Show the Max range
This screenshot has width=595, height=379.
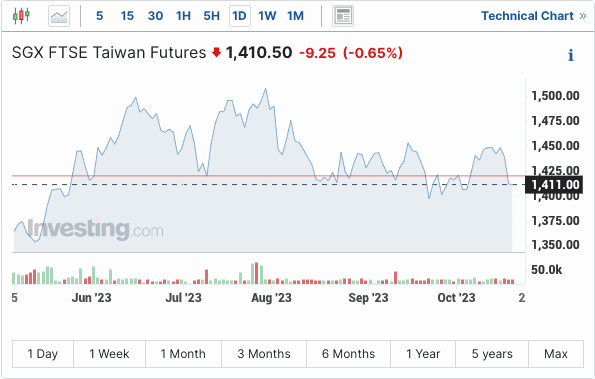[x=556, y=354]
